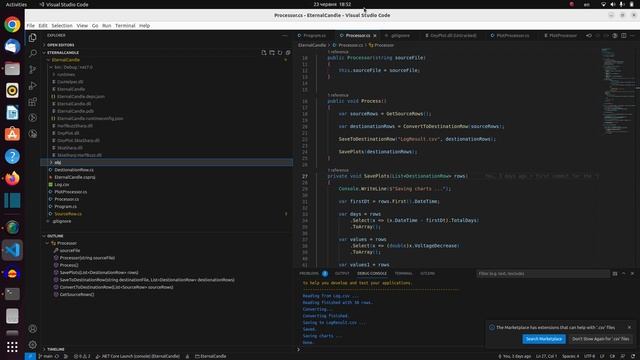The height and width of the screenshot is (360, 640).
Task: Open the Accounts icon in activity bar
Action: pyautogui.click(x=33, y=329)
